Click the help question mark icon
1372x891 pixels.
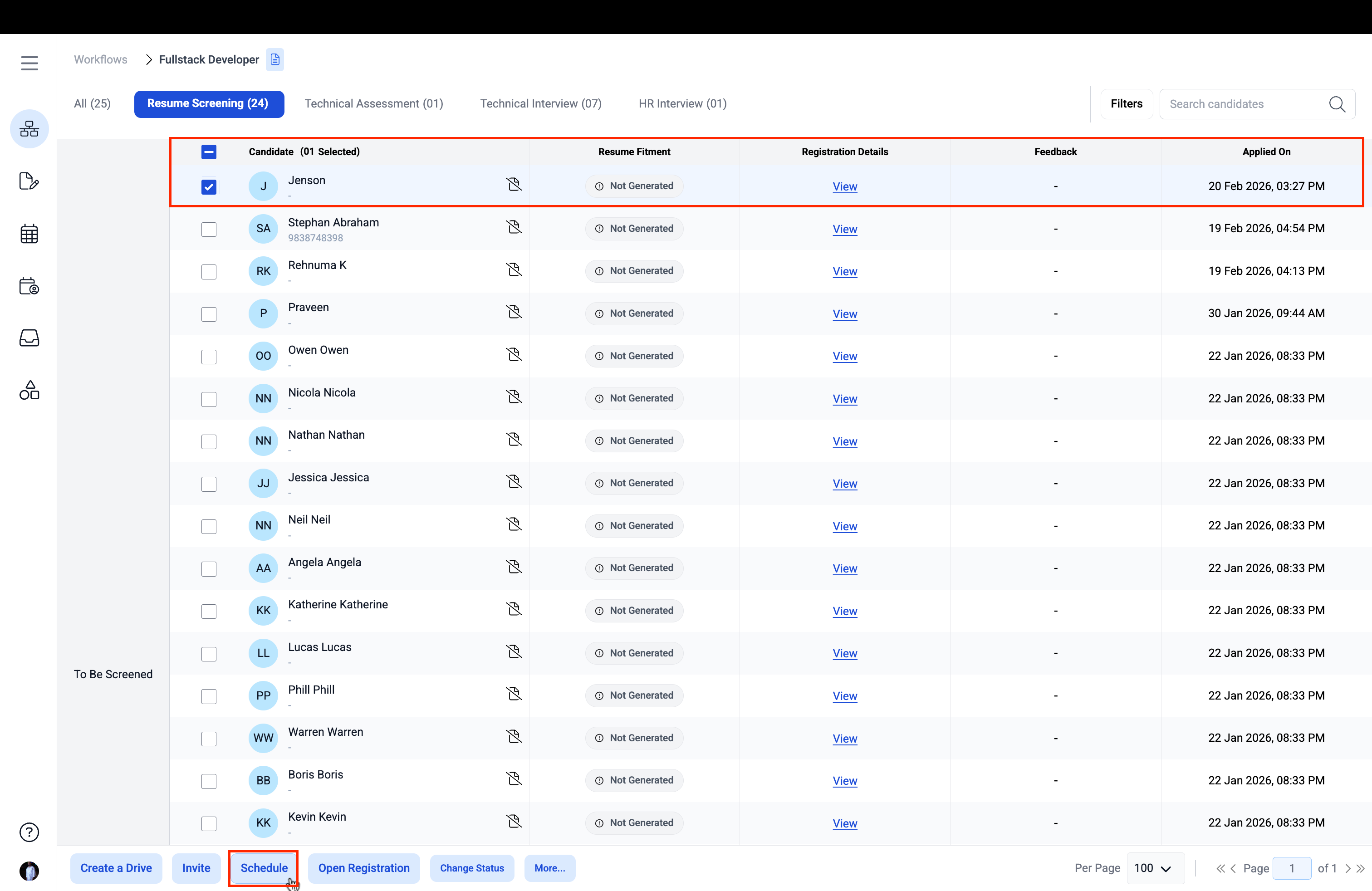29,832
